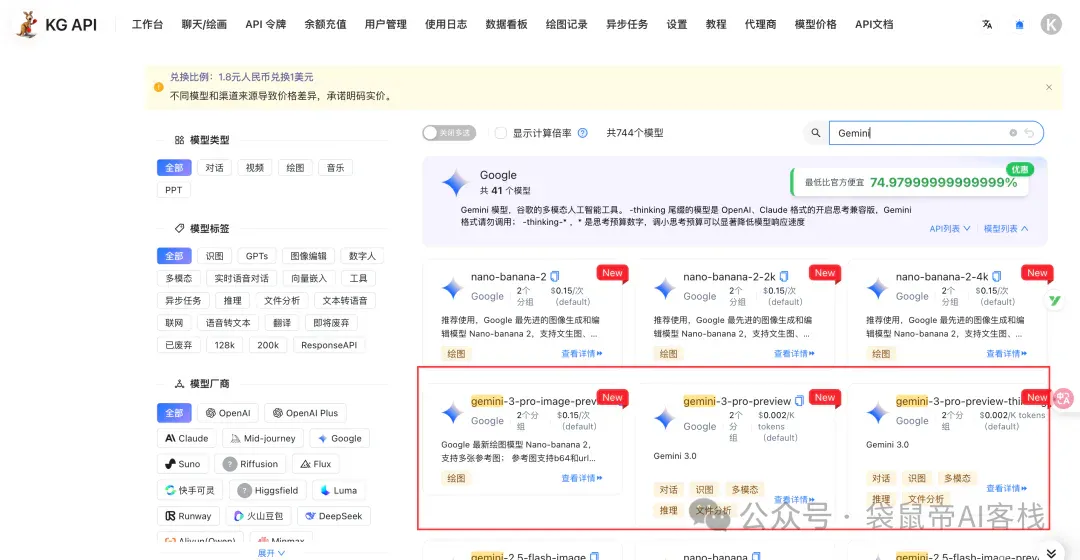This screenshot has height=560, width=1080.
Task: Click the scroll-down double chevron icon
Action: (1051, 553)
